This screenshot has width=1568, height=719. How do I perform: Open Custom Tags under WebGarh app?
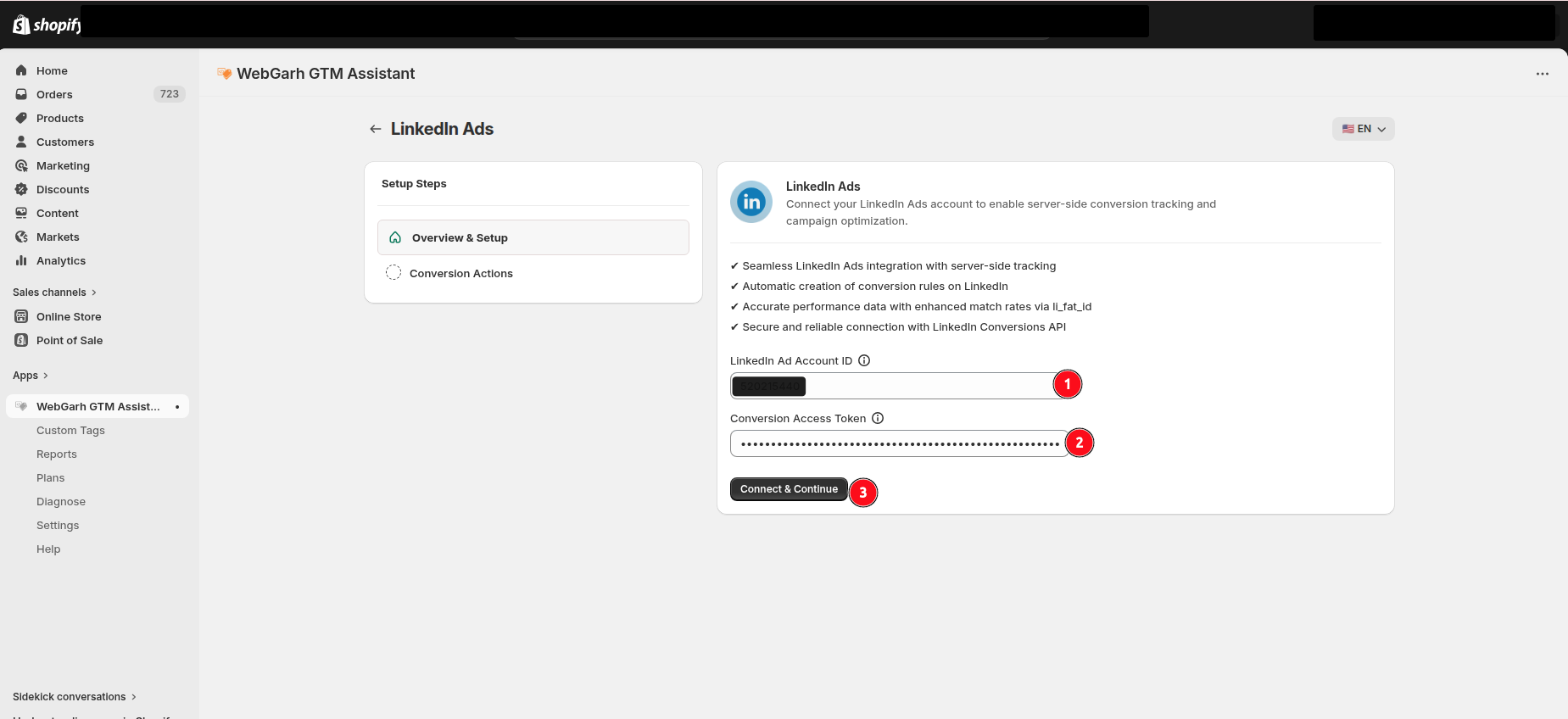[70, 431]
